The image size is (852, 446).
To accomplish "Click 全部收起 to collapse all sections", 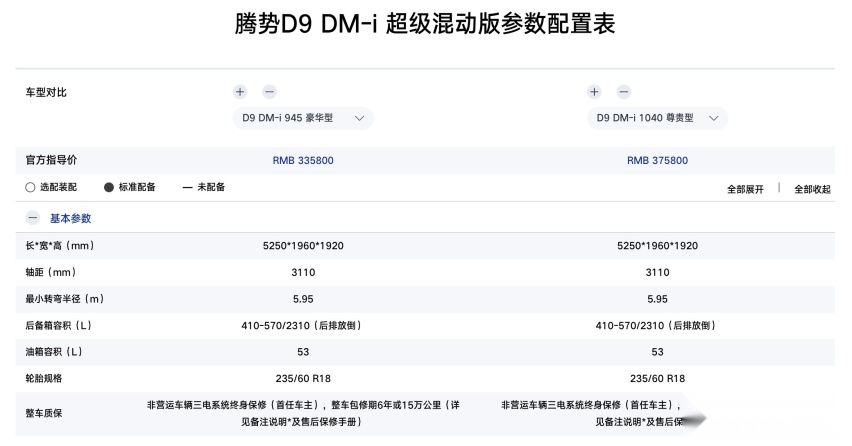I will (812, 189).
